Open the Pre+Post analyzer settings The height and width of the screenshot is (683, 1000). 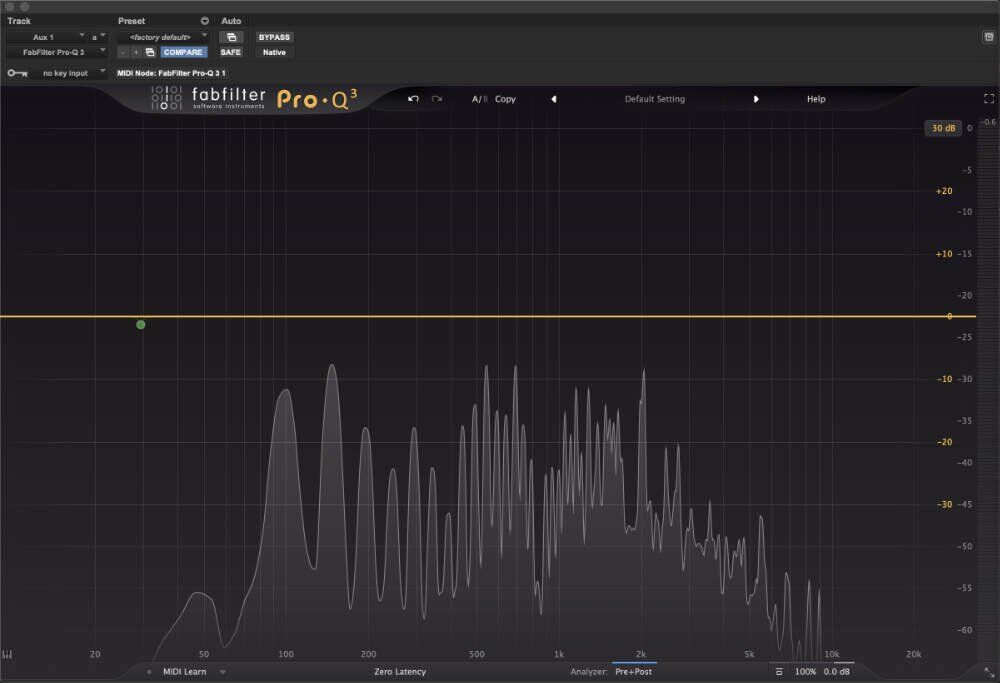(633, 672)
